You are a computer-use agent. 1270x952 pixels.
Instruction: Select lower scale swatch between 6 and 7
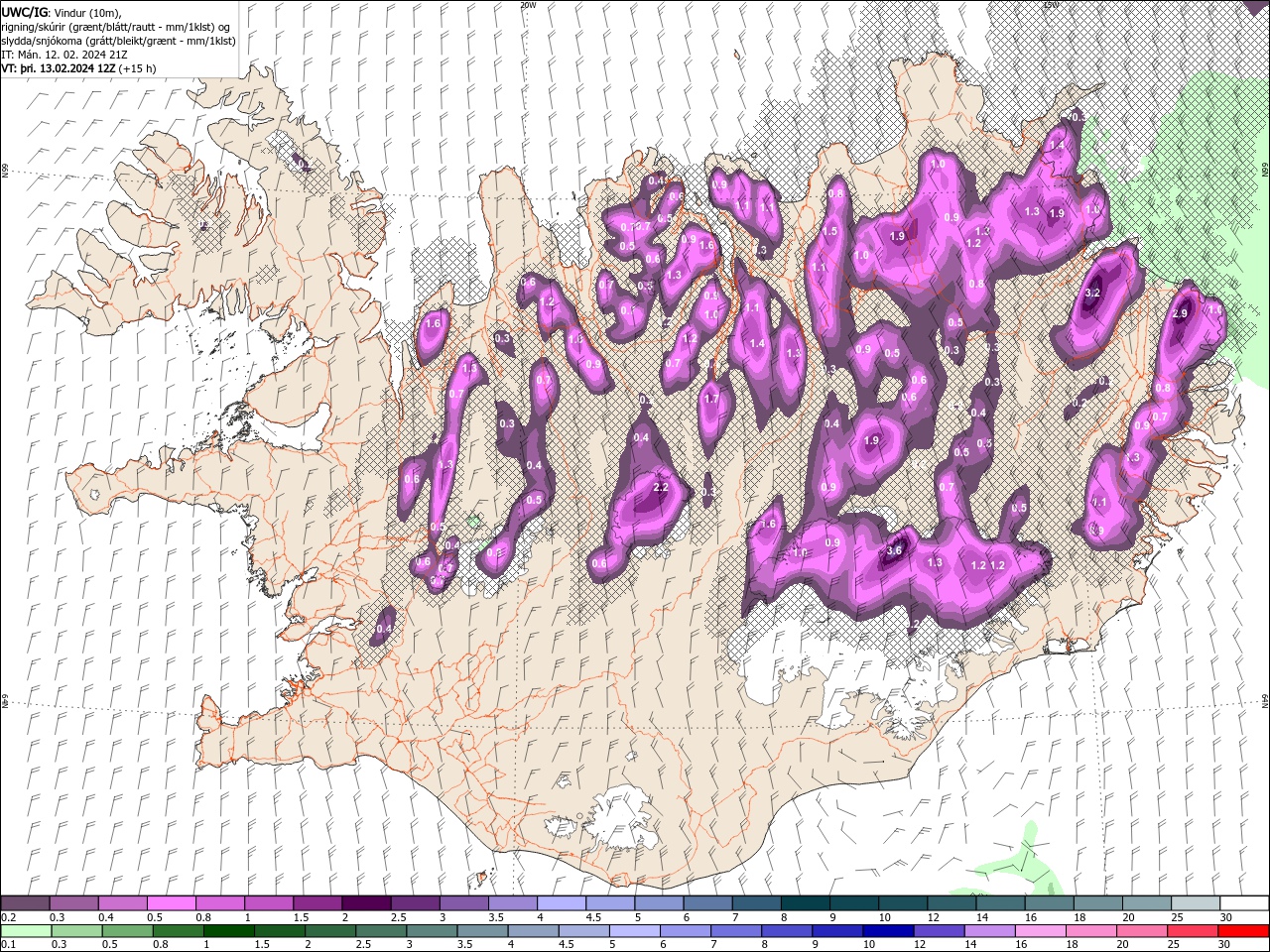click(685, 931)
